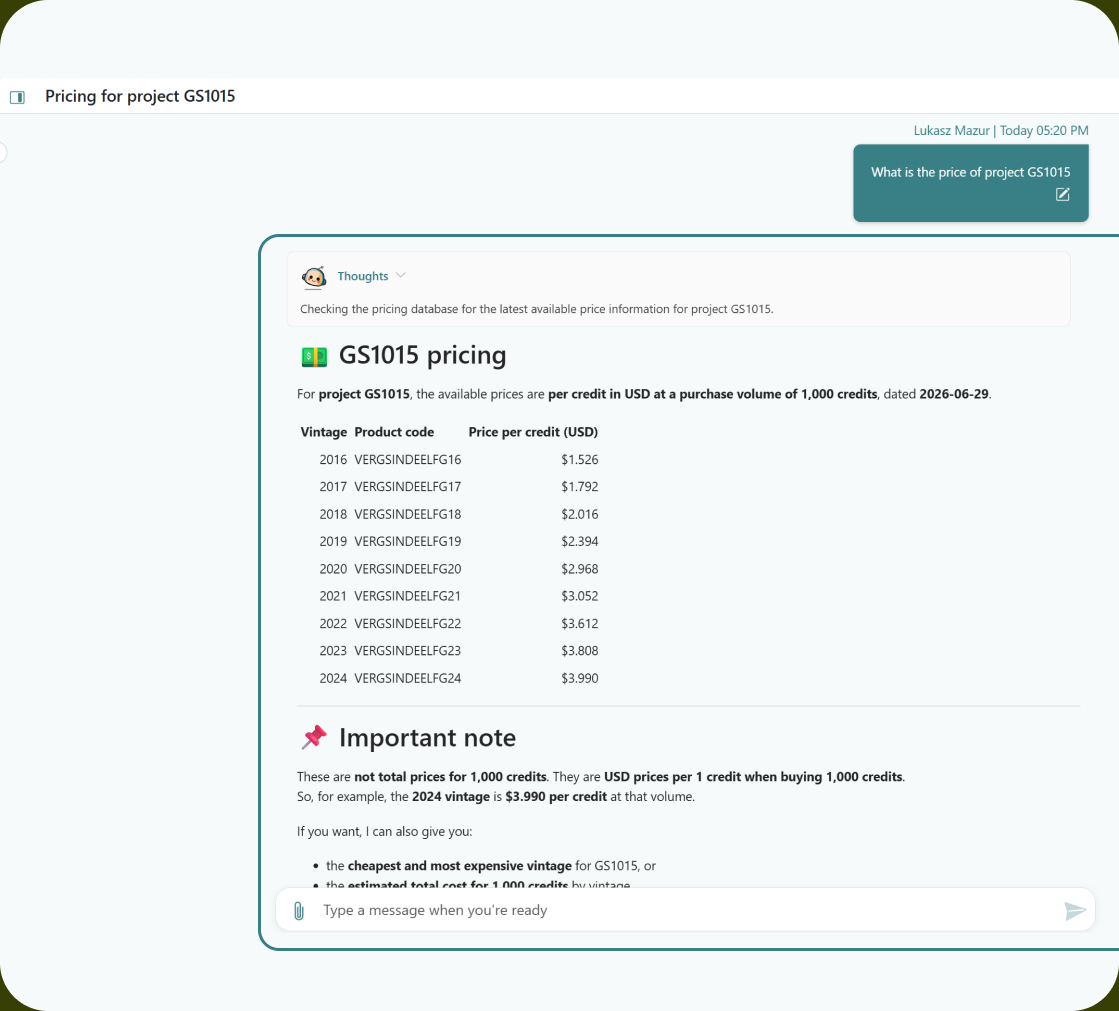Click the cheapest and most expensive vintage bullet
Screen dimensions: 1119x1011
pos(490,865)
